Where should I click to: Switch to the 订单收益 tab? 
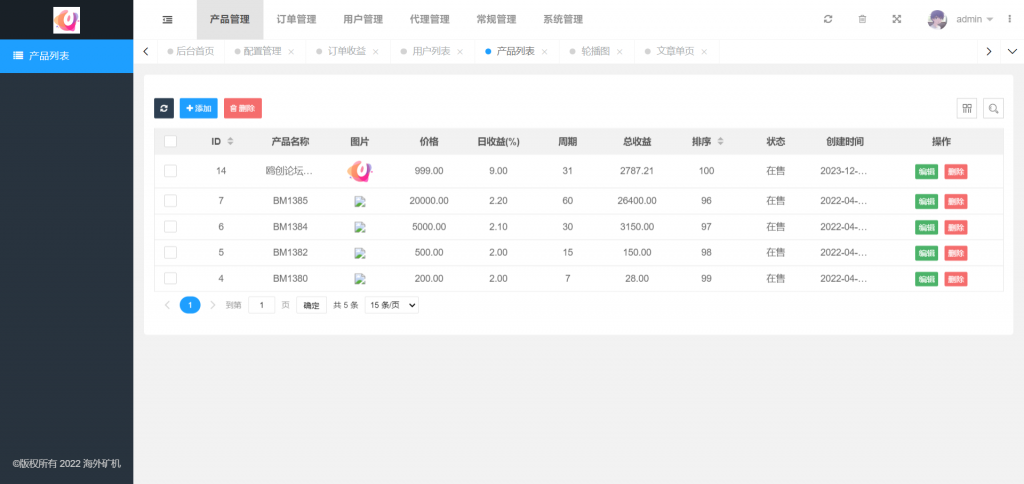click(347, 52)
